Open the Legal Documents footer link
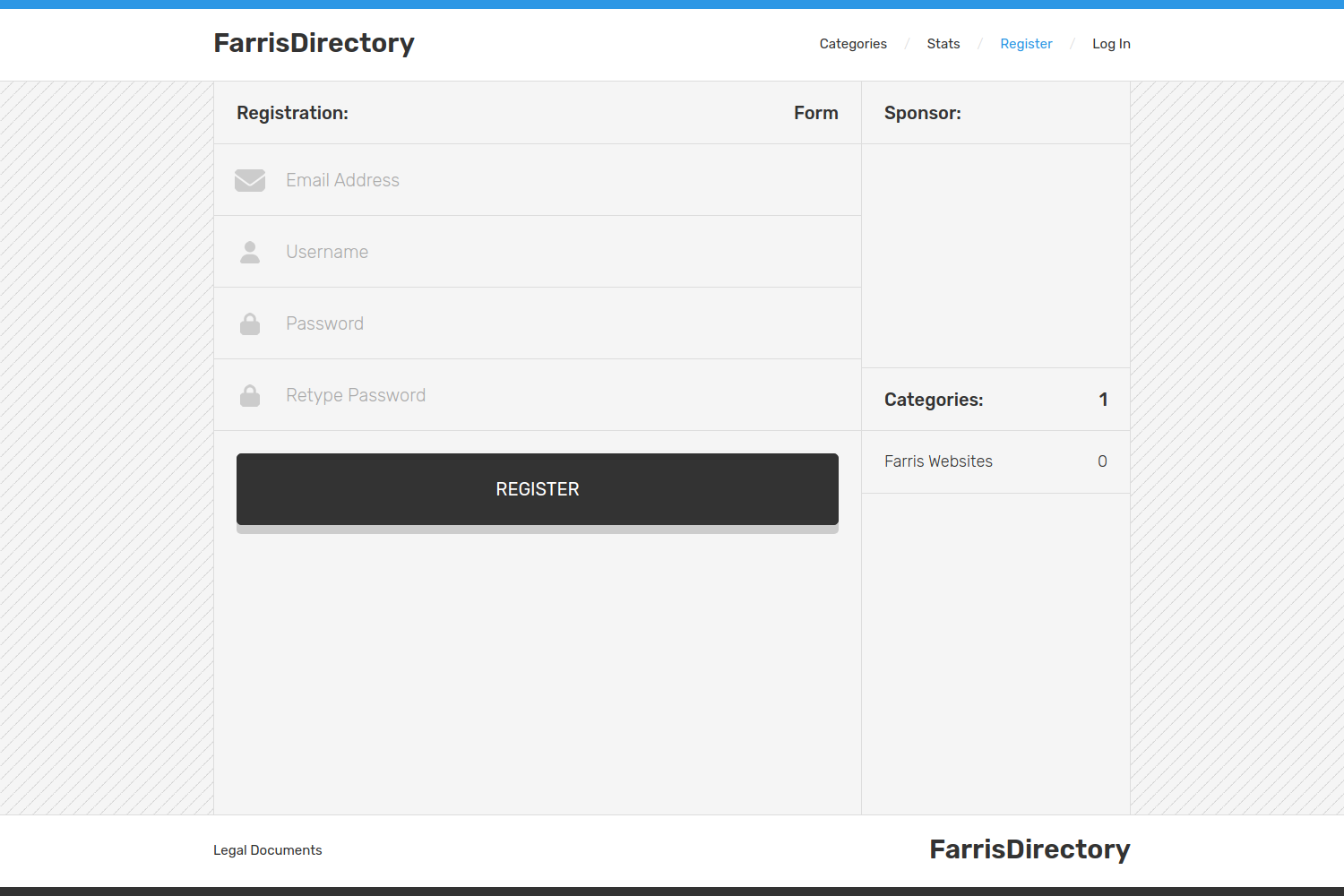The height and width of the screenshot is (896, 1344). coord(268,850)
